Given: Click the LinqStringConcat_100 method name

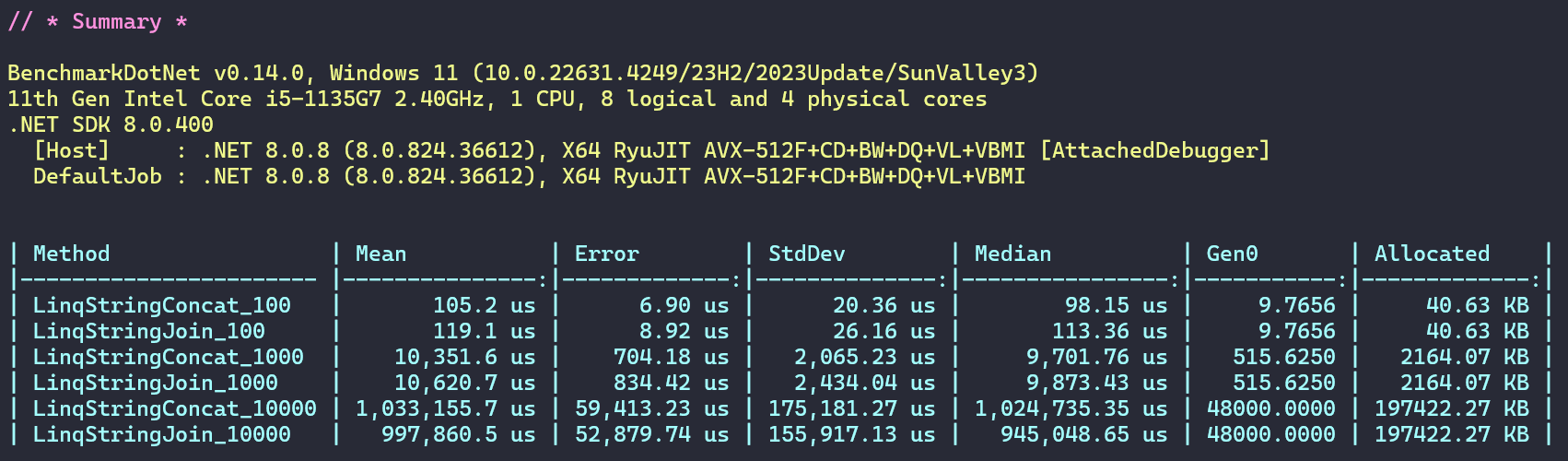Looking at the screenshot, I should coord(162,305).
